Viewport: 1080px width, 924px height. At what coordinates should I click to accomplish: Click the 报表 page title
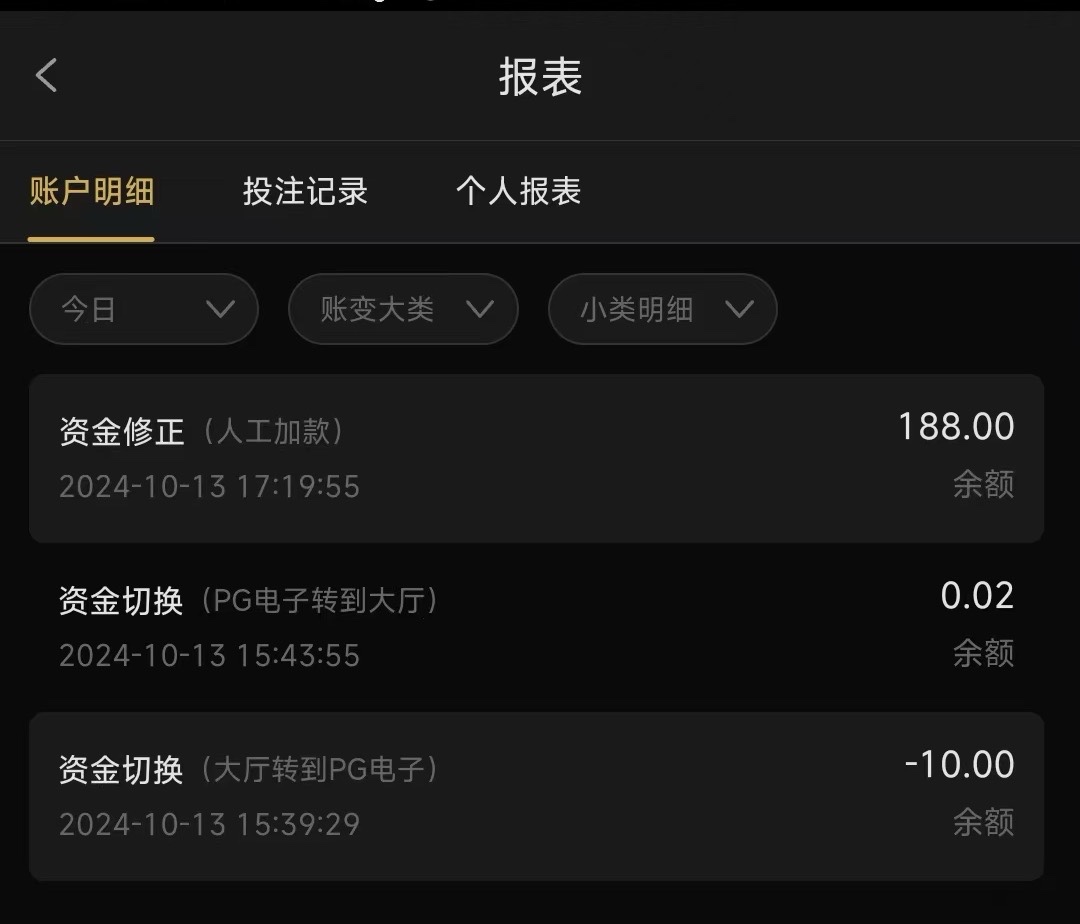tap(540, 77)
